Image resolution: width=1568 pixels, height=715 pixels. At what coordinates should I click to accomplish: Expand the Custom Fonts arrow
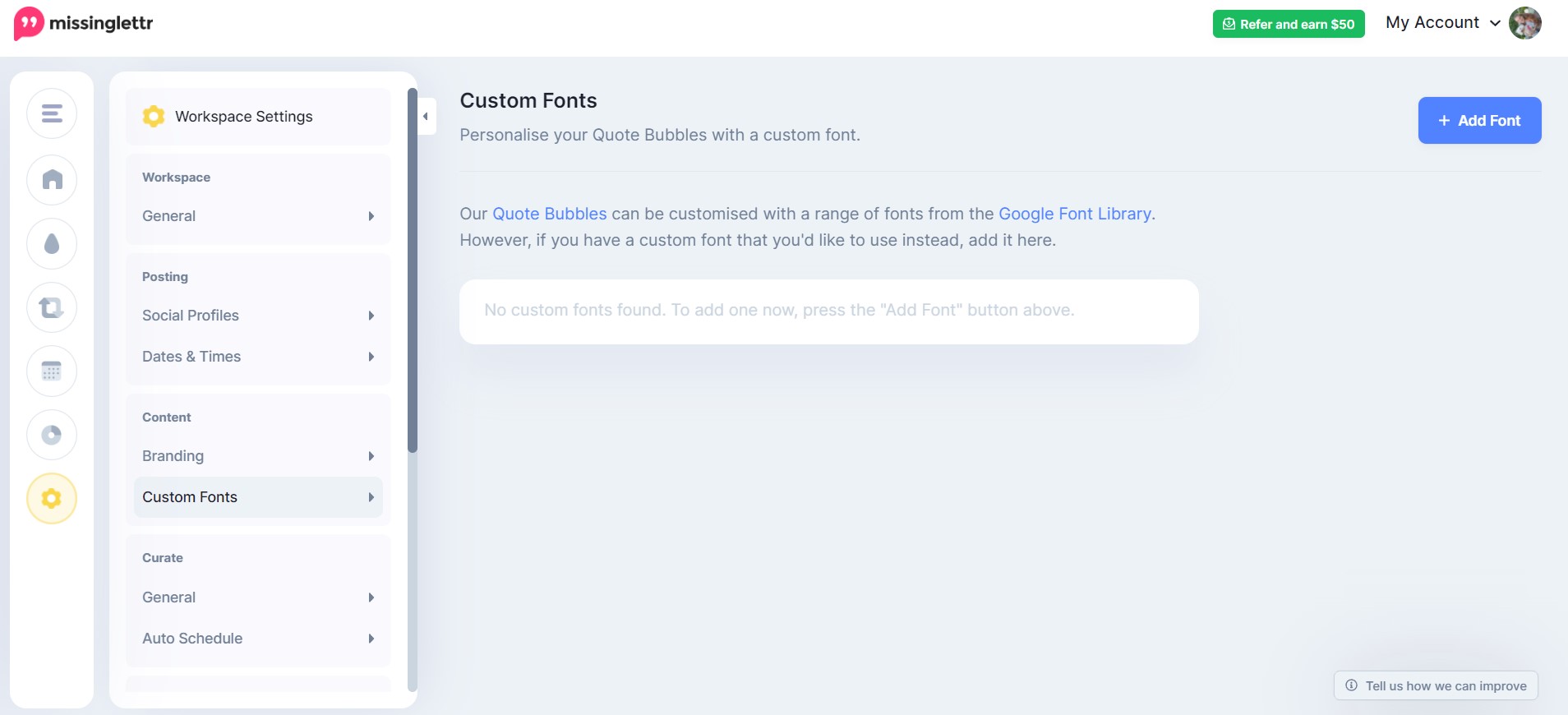(x=371, y=497)
